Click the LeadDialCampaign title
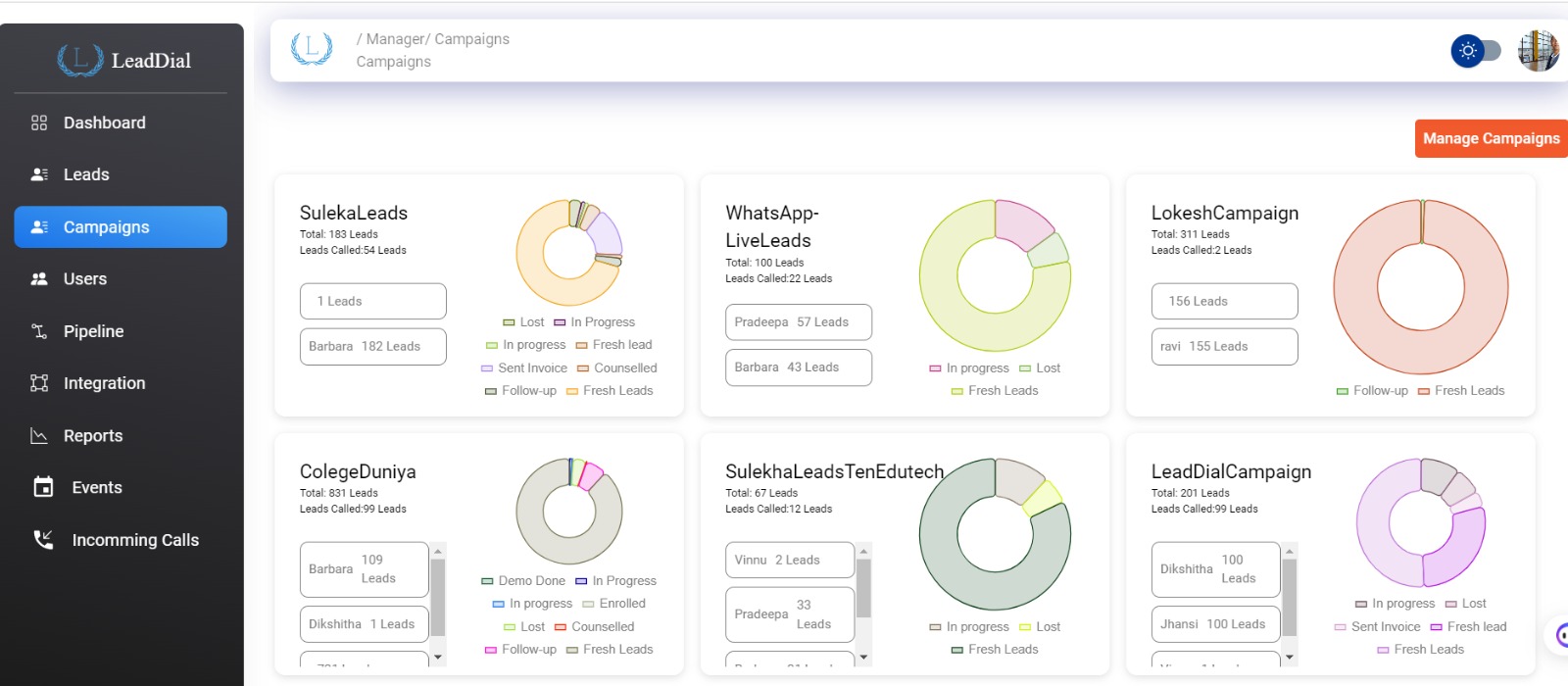The image size is (1568, 686). click(1231, 471)
